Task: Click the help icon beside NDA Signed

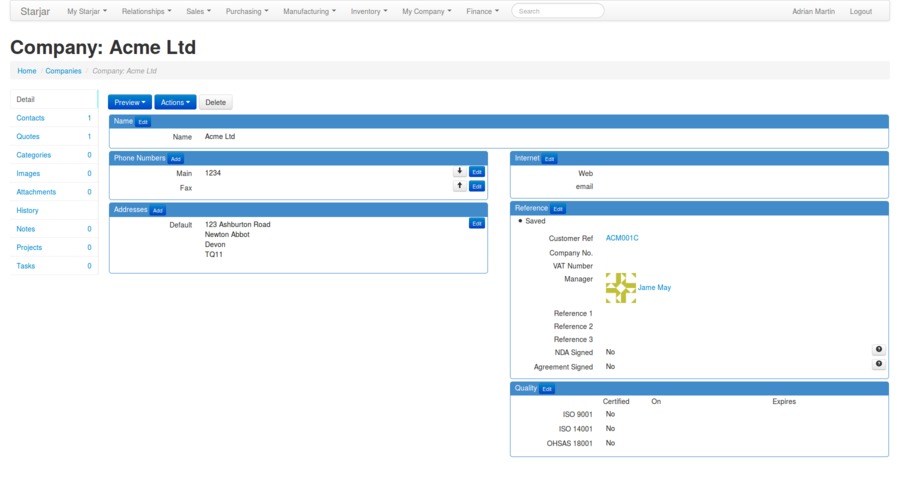Action: click(878, 350)
